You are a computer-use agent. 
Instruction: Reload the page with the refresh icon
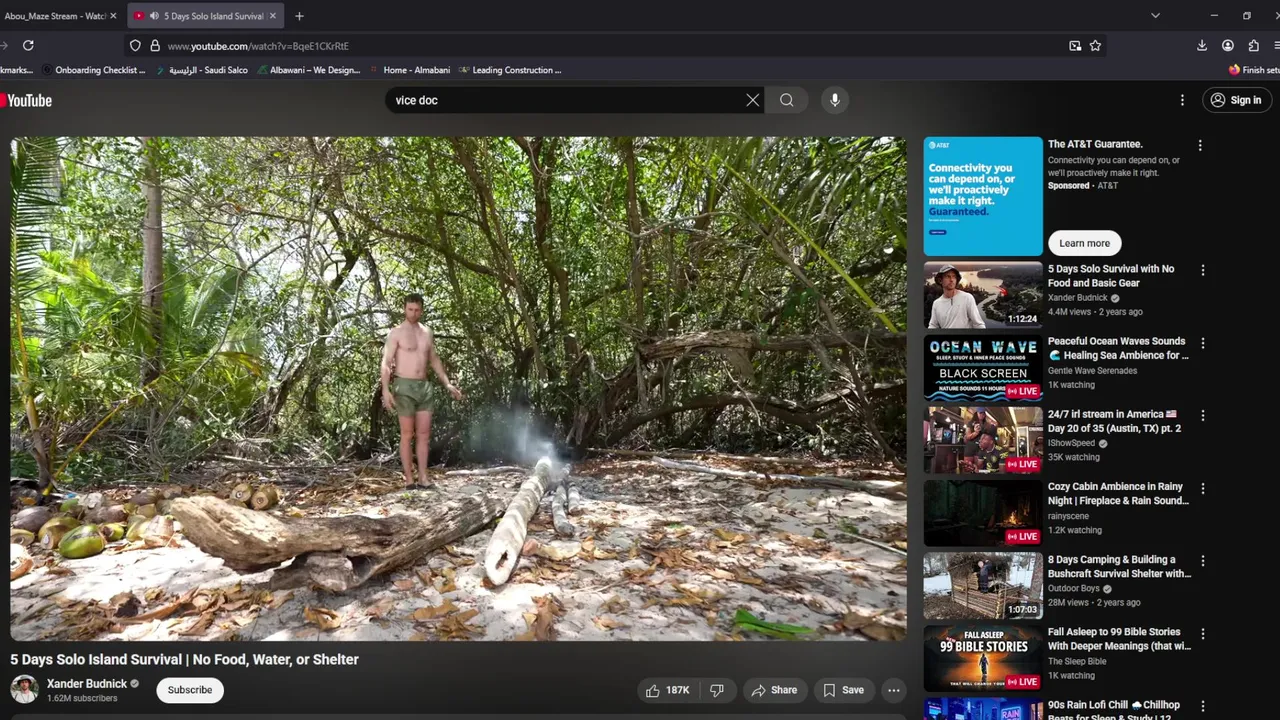coord(28,45)
